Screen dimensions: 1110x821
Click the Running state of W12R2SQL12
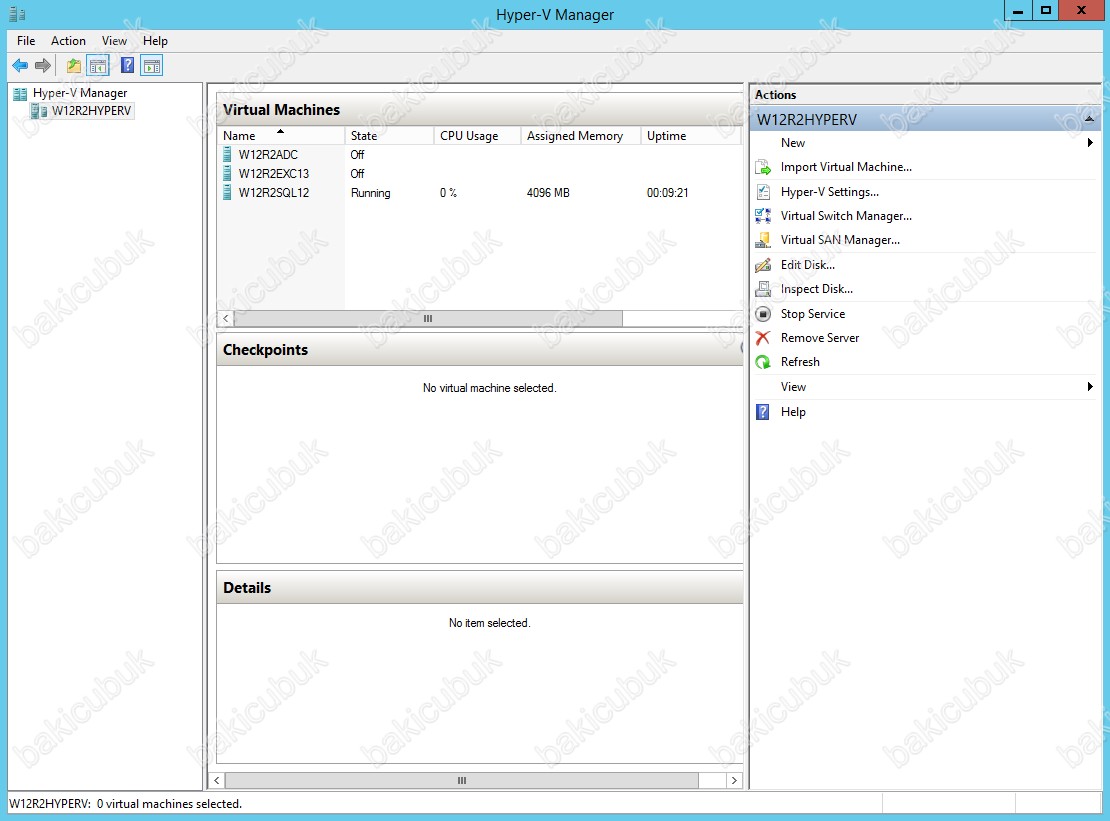click(x=370, y=193)
